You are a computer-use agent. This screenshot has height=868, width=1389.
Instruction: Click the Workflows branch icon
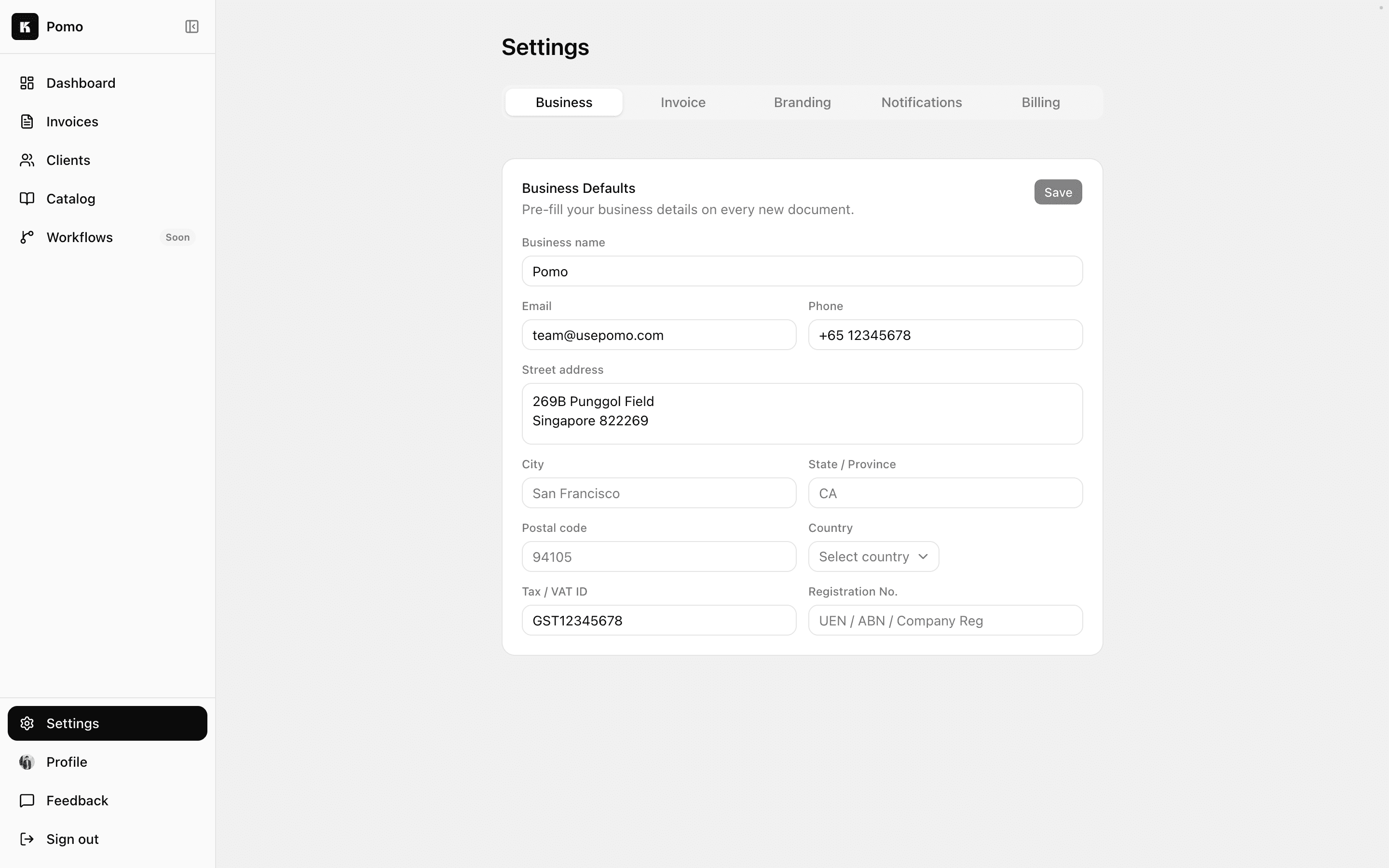pyautogui.click(x=27, y=236)
